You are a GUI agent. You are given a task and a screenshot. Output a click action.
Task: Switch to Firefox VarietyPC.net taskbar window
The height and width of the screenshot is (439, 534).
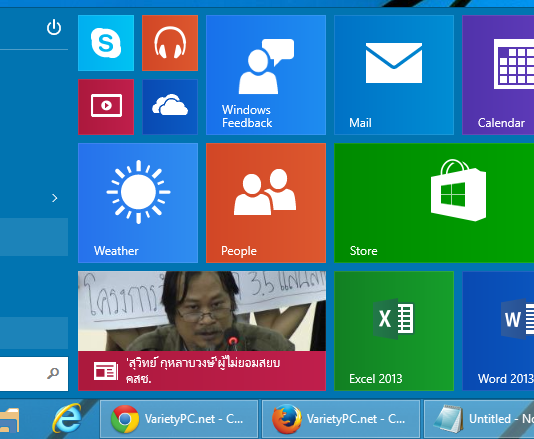pos(341,419)
